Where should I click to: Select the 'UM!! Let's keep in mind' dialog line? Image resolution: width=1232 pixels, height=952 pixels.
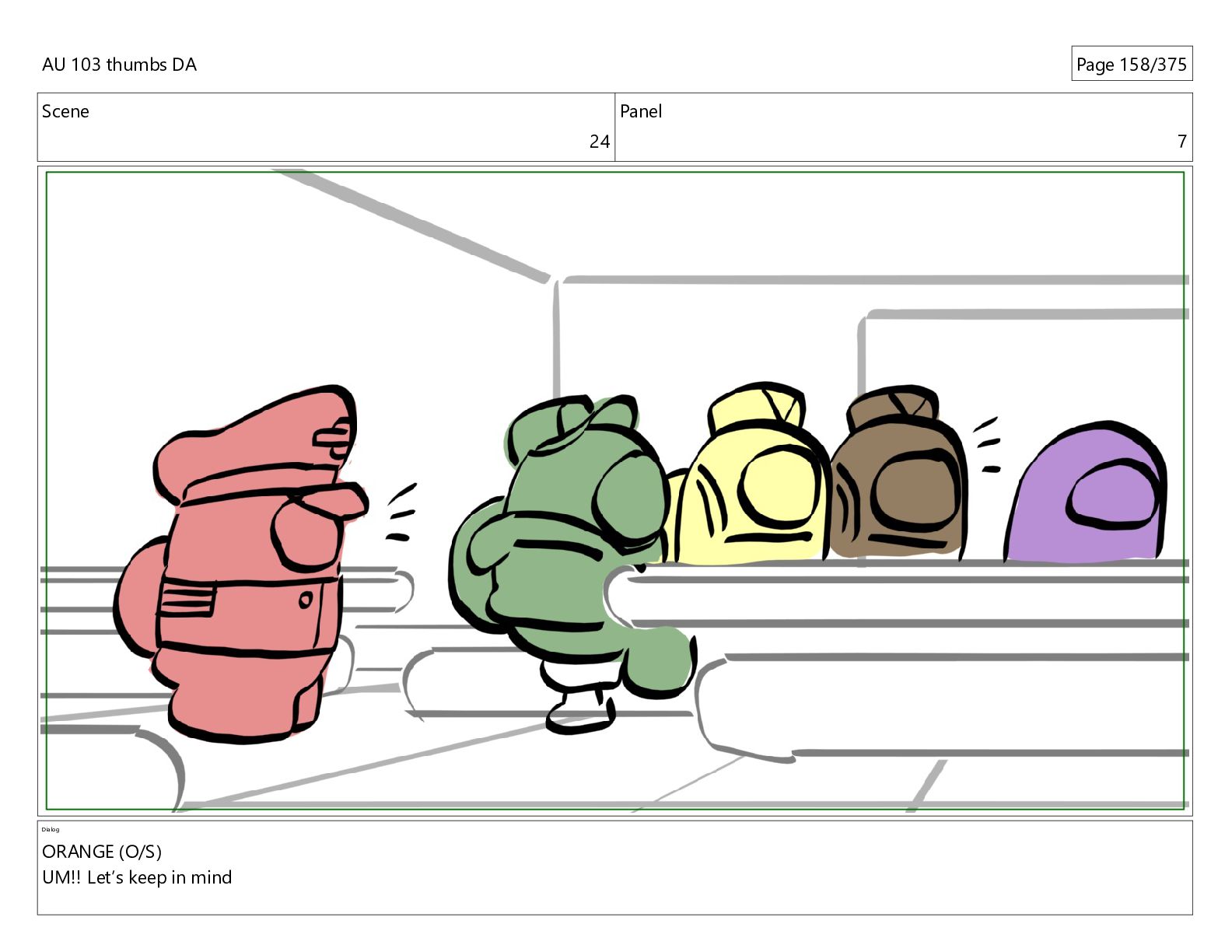[137, 877]
